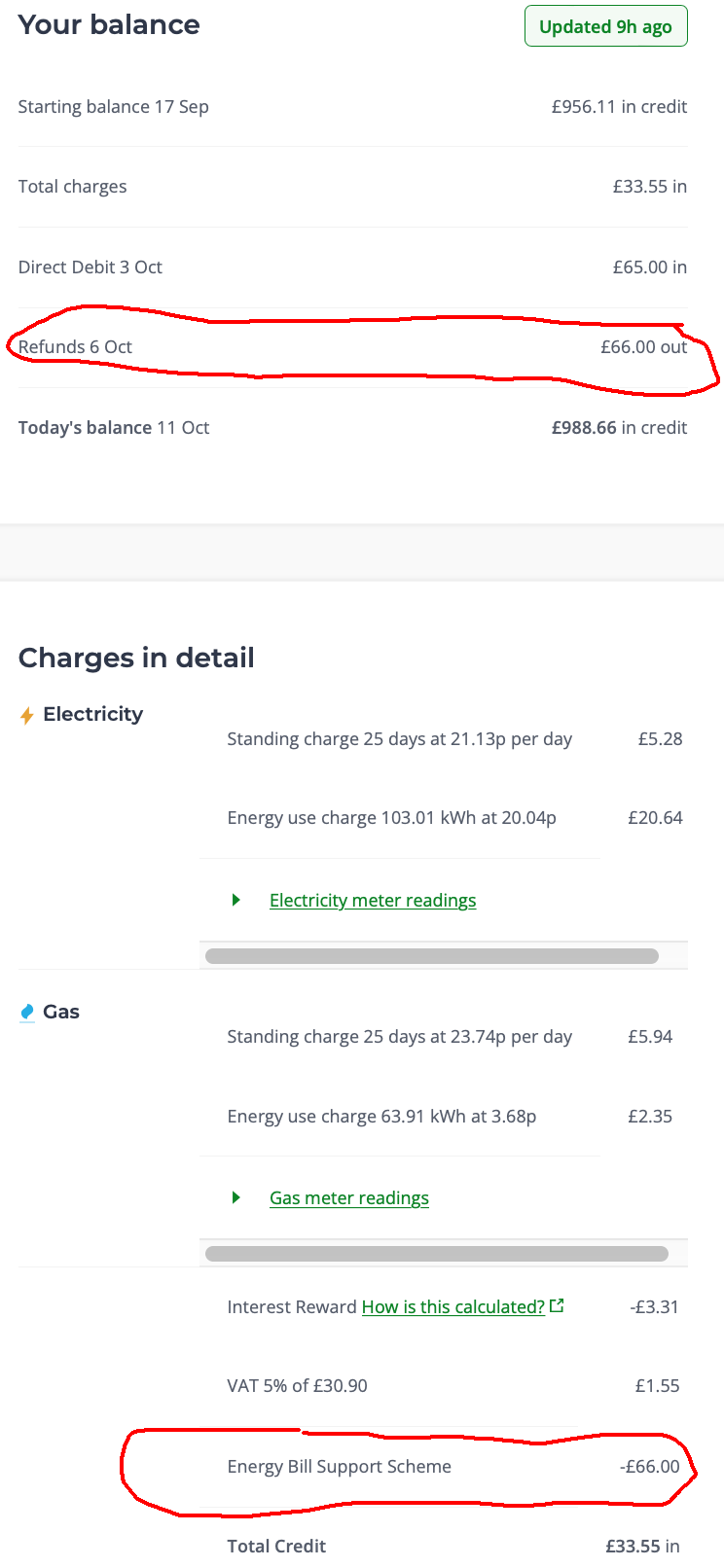Image resolution: width=724 pixels, height=1568 pixels.
Task: Click the Gas droplet icon
Action: click(x=27, y=1013)
